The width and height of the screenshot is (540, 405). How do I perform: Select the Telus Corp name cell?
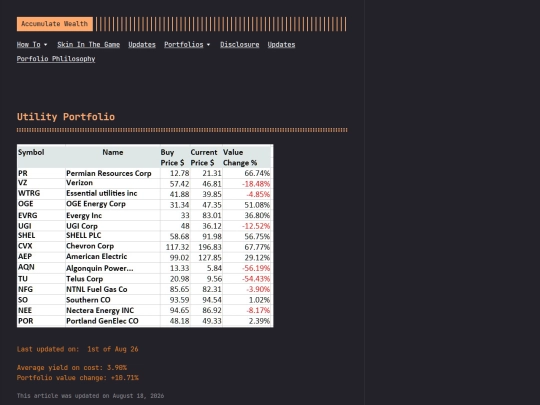point(84,279)
